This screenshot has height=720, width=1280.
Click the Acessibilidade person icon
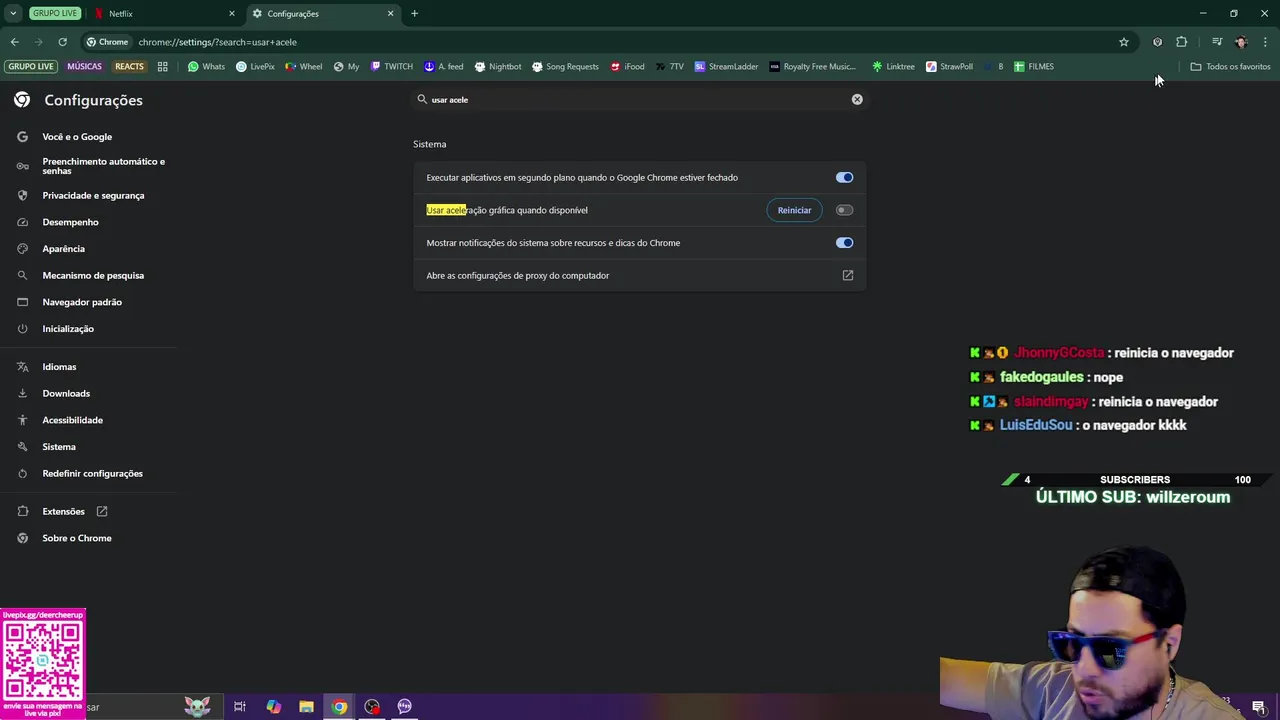[x=22, y=420]
